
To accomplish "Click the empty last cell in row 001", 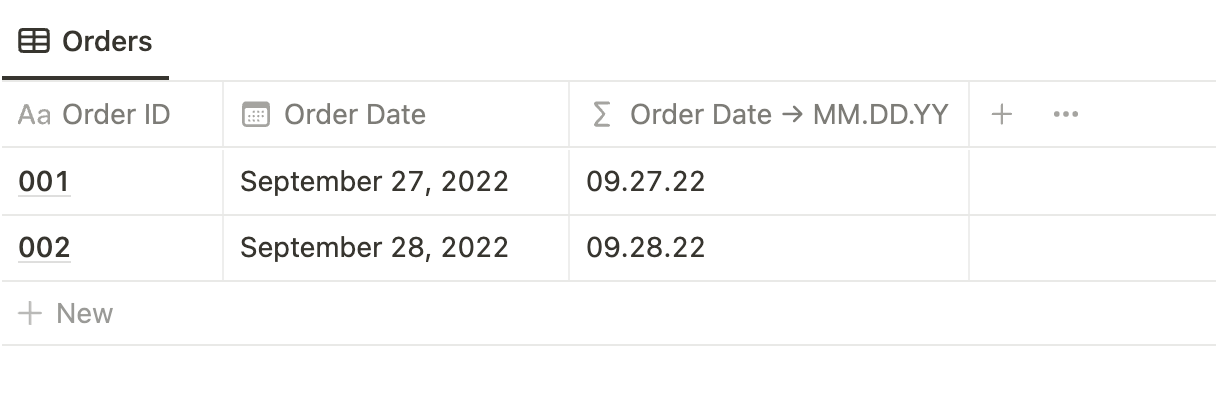I will pyautogui.click(x=1092, y=182).
